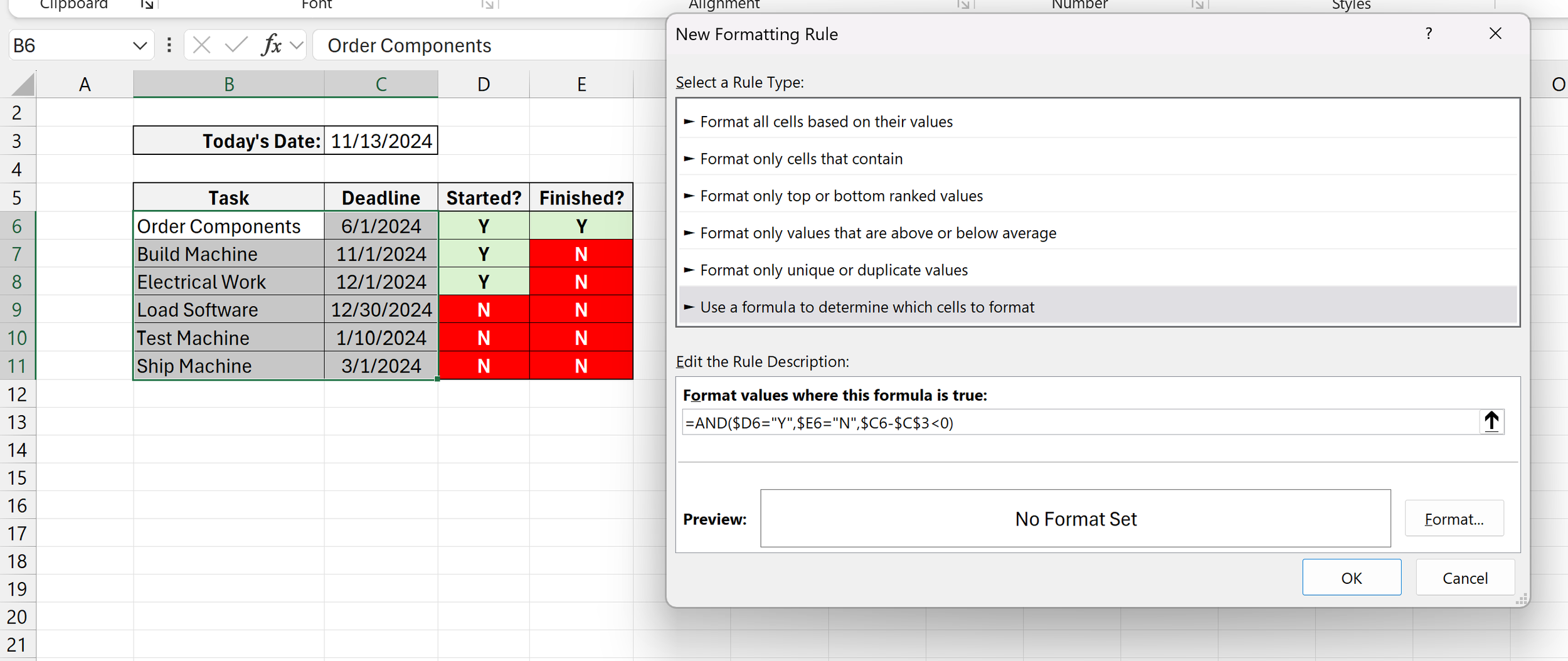Click the Cancel (X) icon in formula bar
Image resolution: width=1568 pixels, height=661 pixels.
[x=201, y=45]
